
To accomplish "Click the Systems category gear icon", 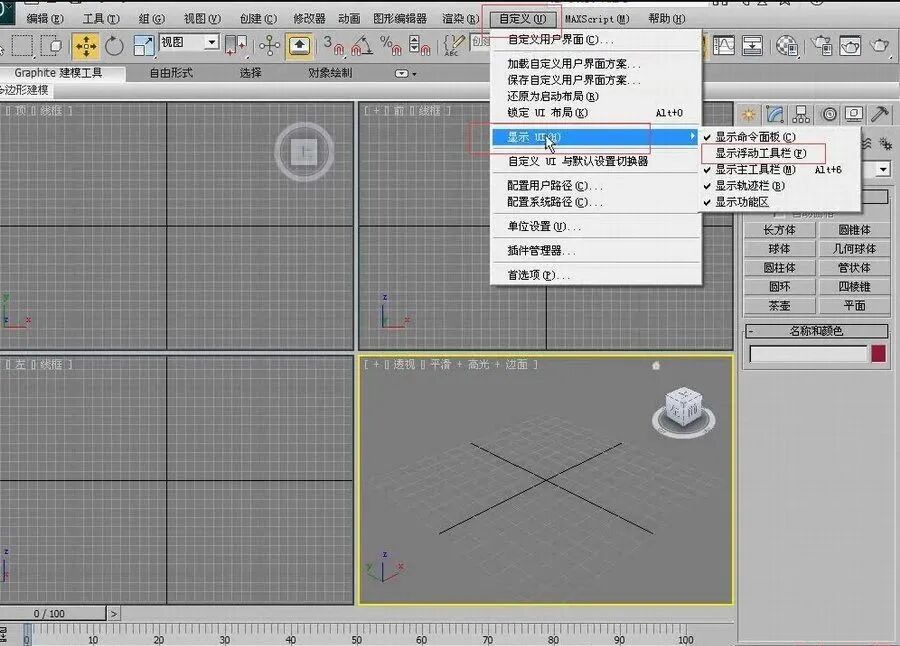I will (x=885, y=144).
